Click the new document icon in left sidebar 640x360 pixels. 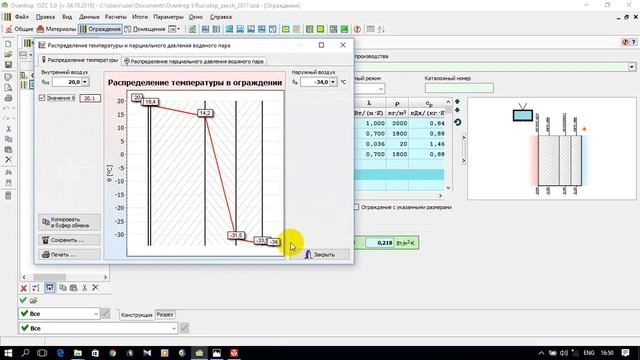(8, 44)
